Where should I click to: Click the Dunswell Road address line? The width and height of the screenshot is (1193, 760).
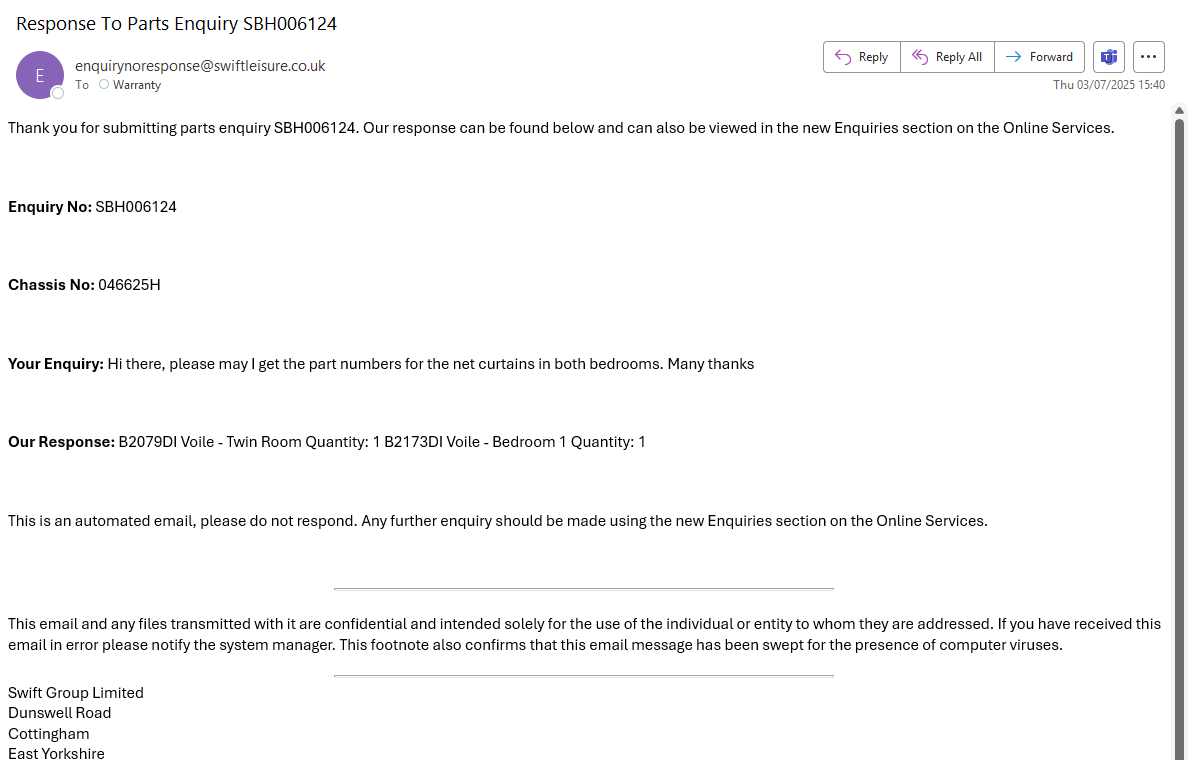tap(60, 713)
